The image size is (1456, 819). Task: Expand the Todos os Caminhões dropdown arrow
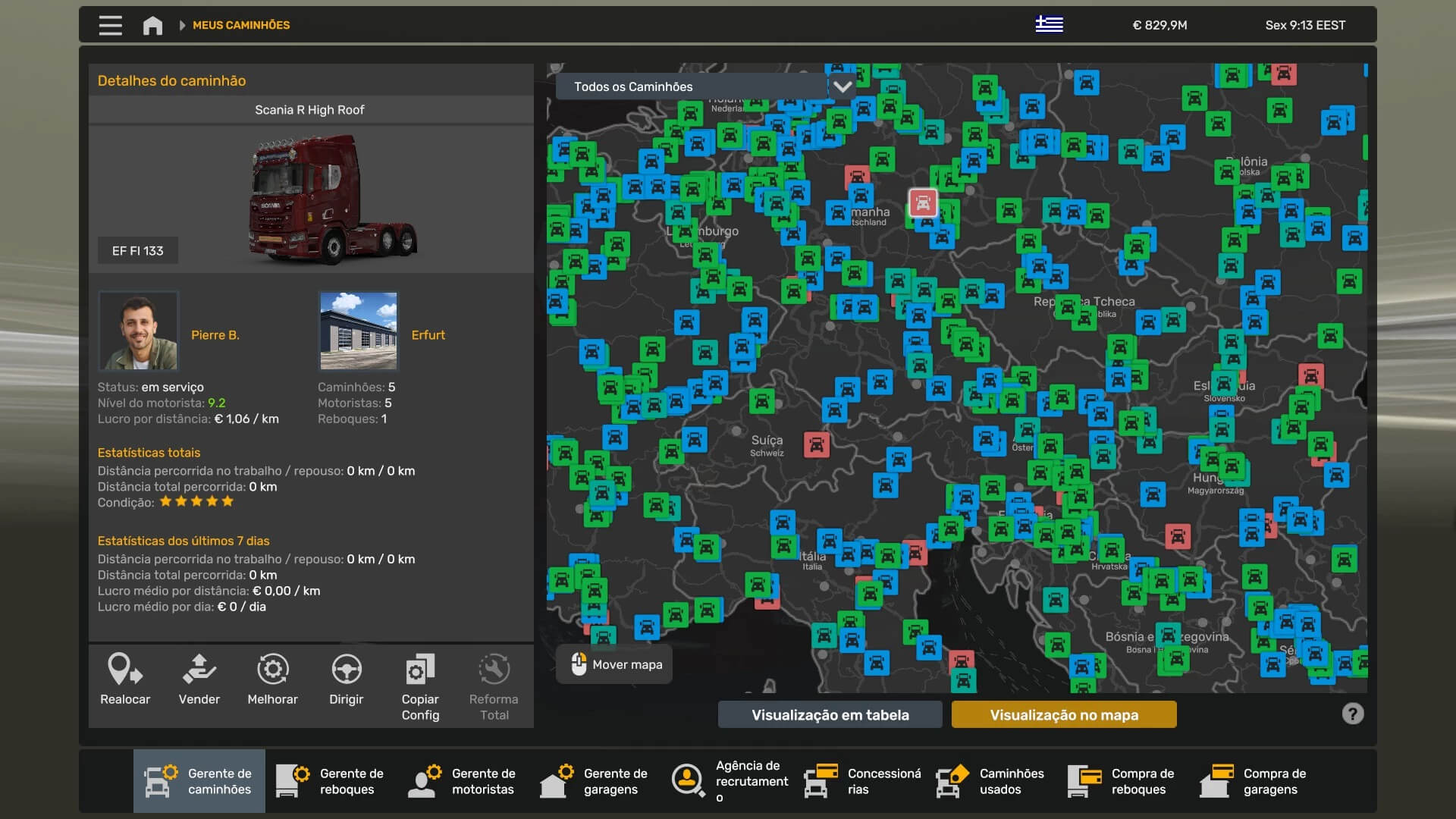pos(842,86)
